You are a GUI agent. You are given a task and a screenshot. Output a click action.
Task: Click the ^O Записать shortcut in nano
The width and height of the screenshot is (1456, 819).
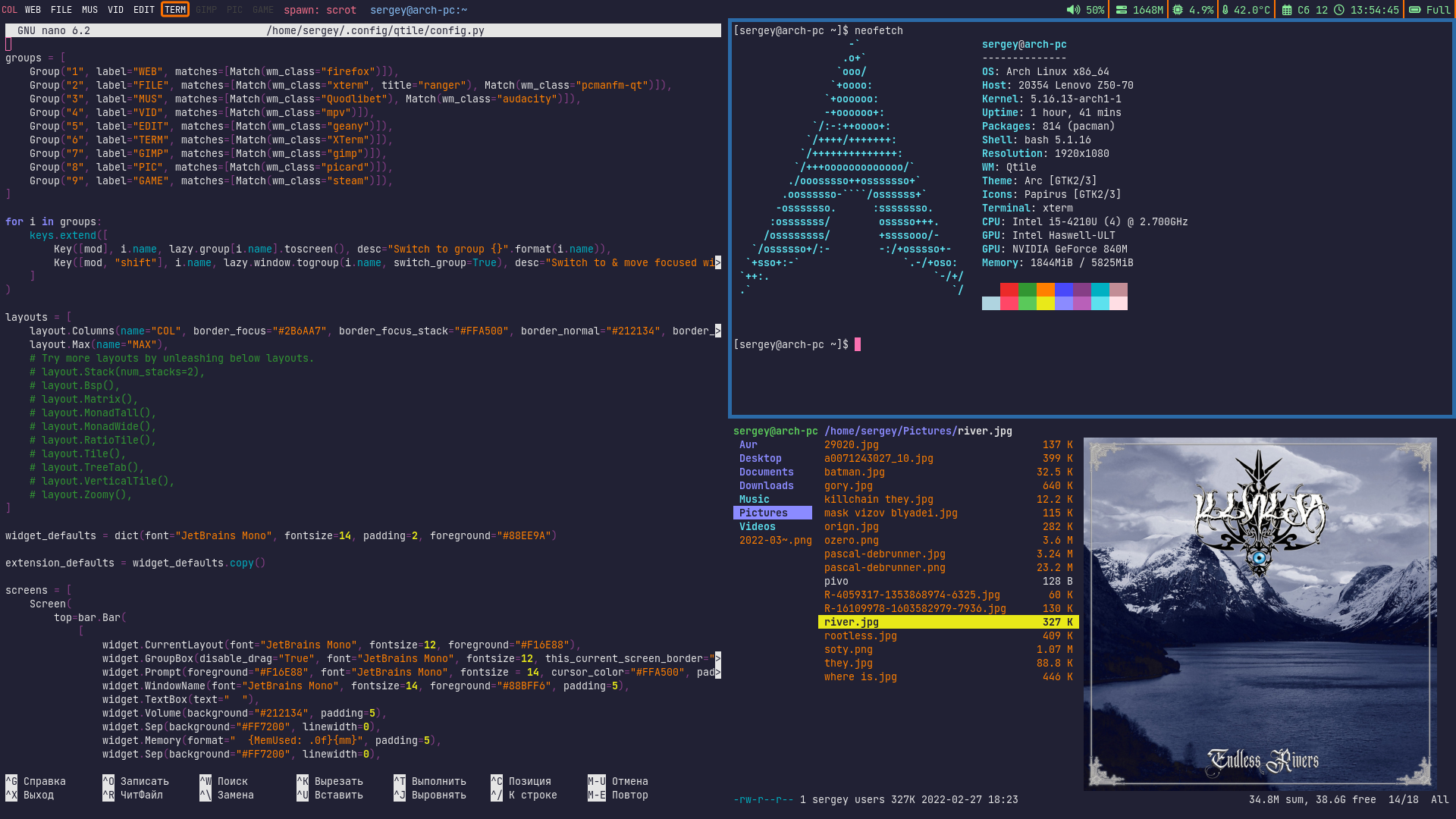(136, 781)
